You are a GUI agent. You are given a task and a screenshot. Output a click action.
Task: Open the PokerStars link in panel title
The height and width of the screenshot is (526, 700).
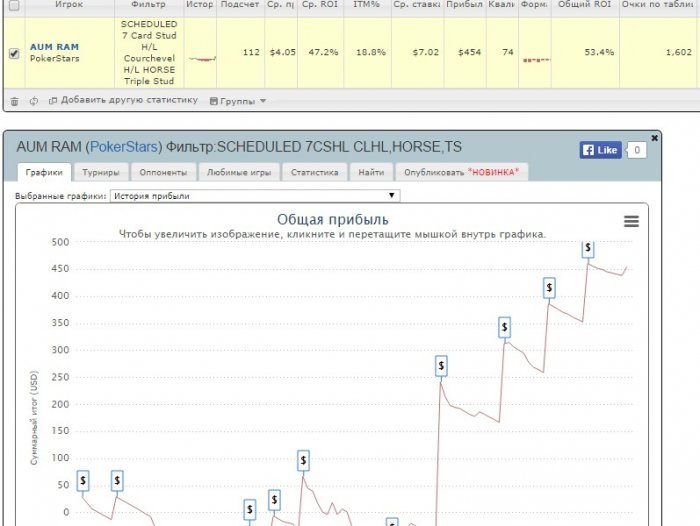pos(124,147)
